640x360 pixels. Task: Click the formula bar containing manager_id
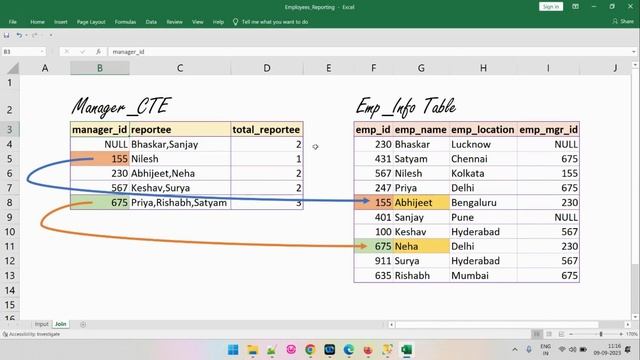point(369,52)
